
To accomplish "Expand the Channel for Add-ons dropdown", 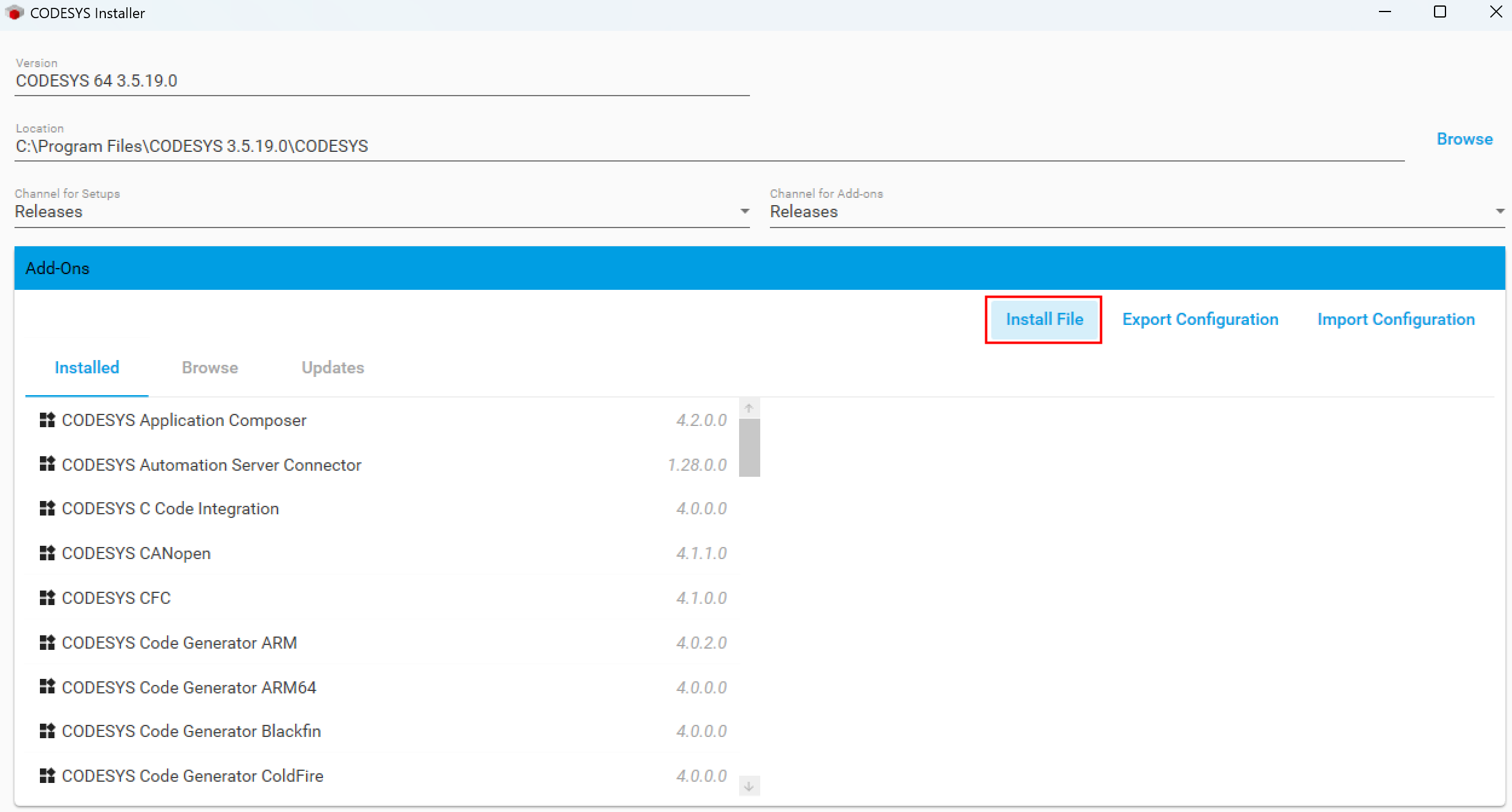I will (x=1499, y=211).
